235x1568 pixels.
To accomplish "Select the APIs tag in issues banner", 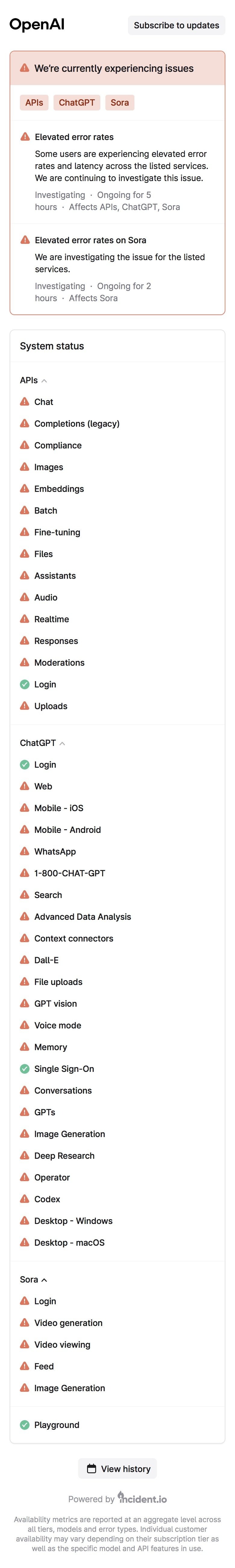I will [34, 102].
